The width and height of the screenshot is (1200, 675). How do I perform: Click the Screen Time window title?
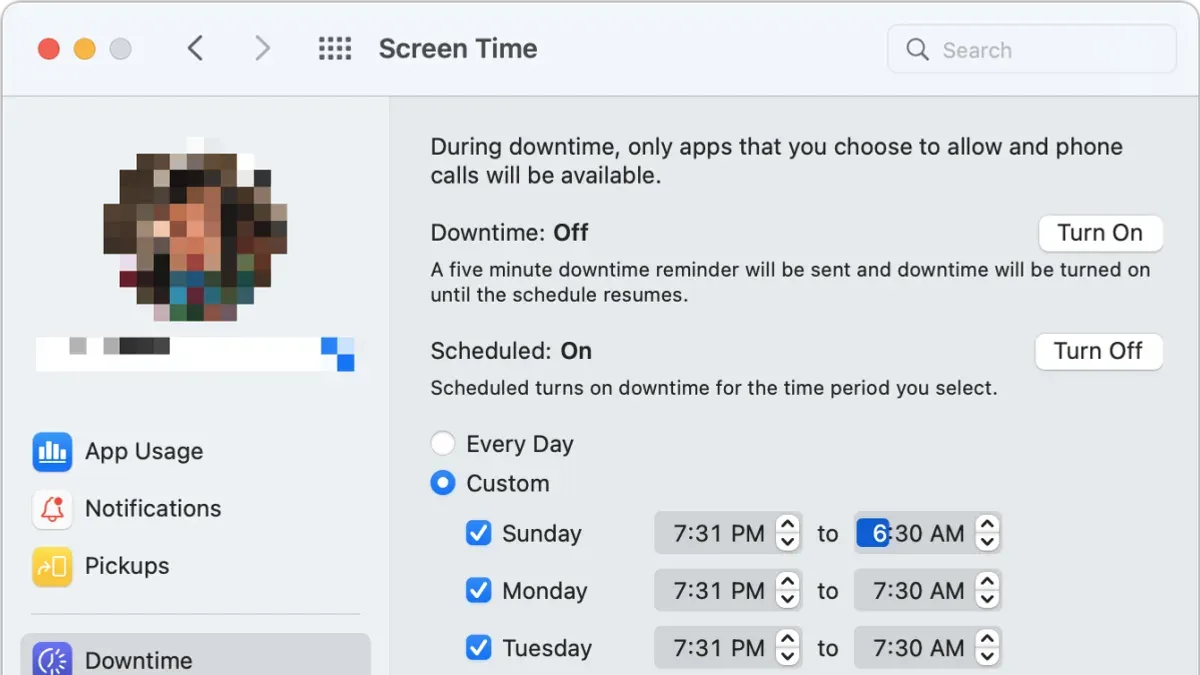(458, 49)
